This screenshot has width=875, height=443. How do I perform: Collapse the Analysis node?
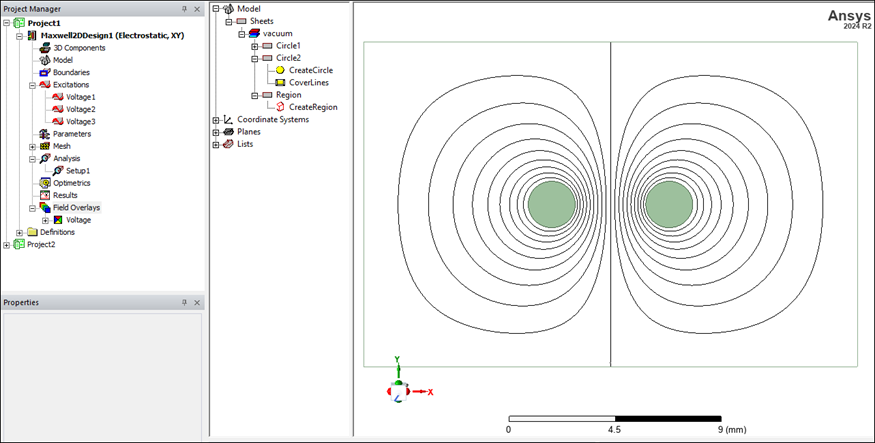point(32,158)
